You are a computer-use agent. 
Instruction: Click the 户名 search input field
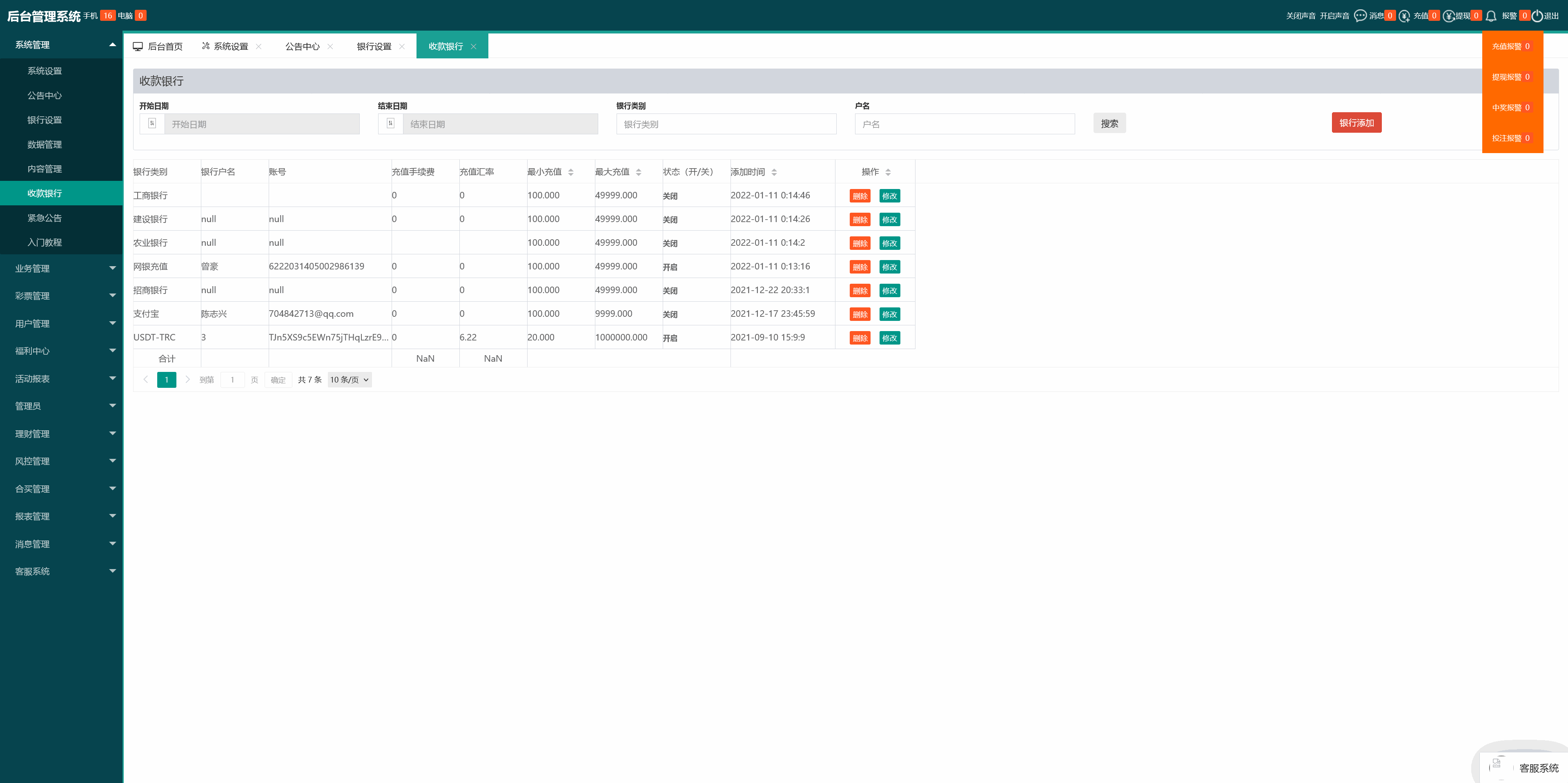[x=964, y=124]
